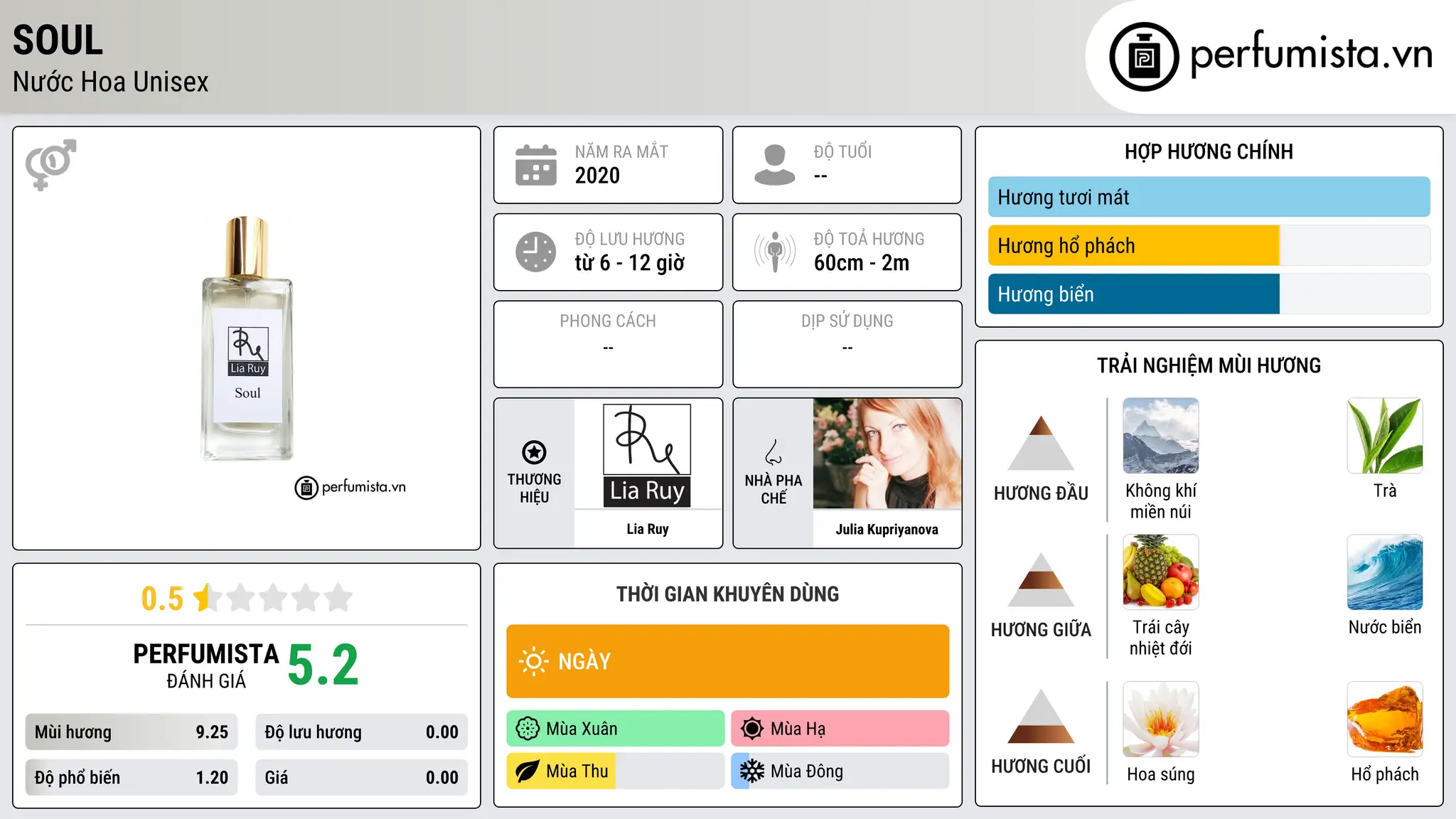Click the sun icon in the Ngày bar

[533, 661]
